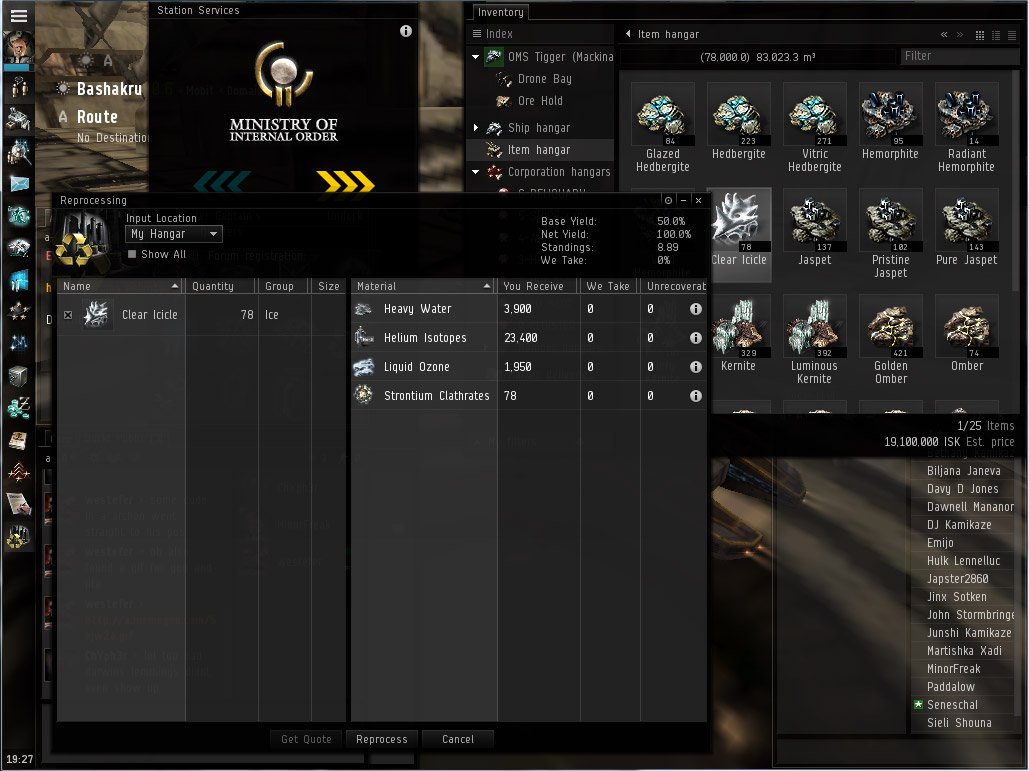The image size is (1029, 771).
Task: Select Golden Omber stack
Action: coord(891,340)
